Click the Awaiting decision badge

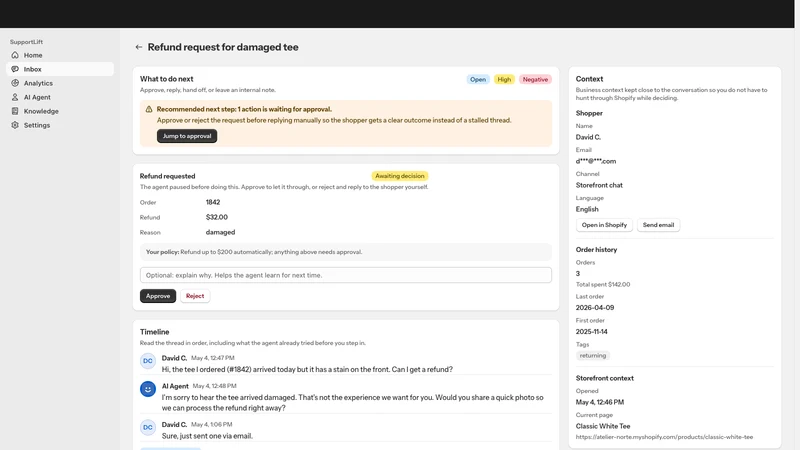(x=399, y=176)
